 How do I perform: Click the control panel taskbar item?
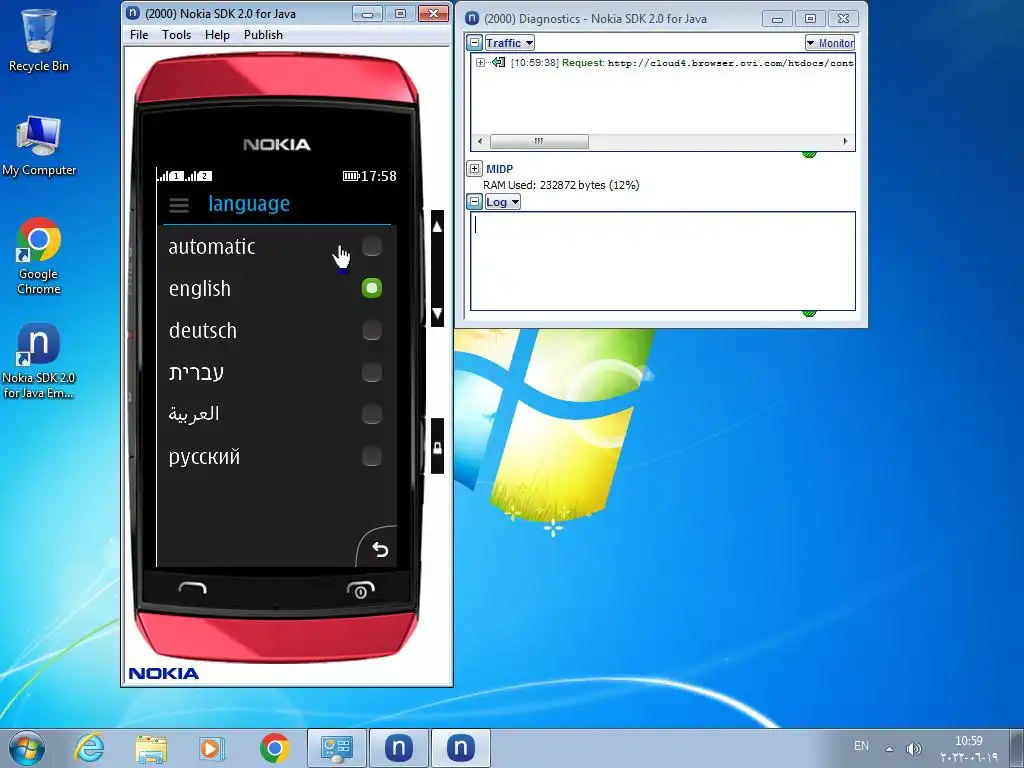[336, 748]
